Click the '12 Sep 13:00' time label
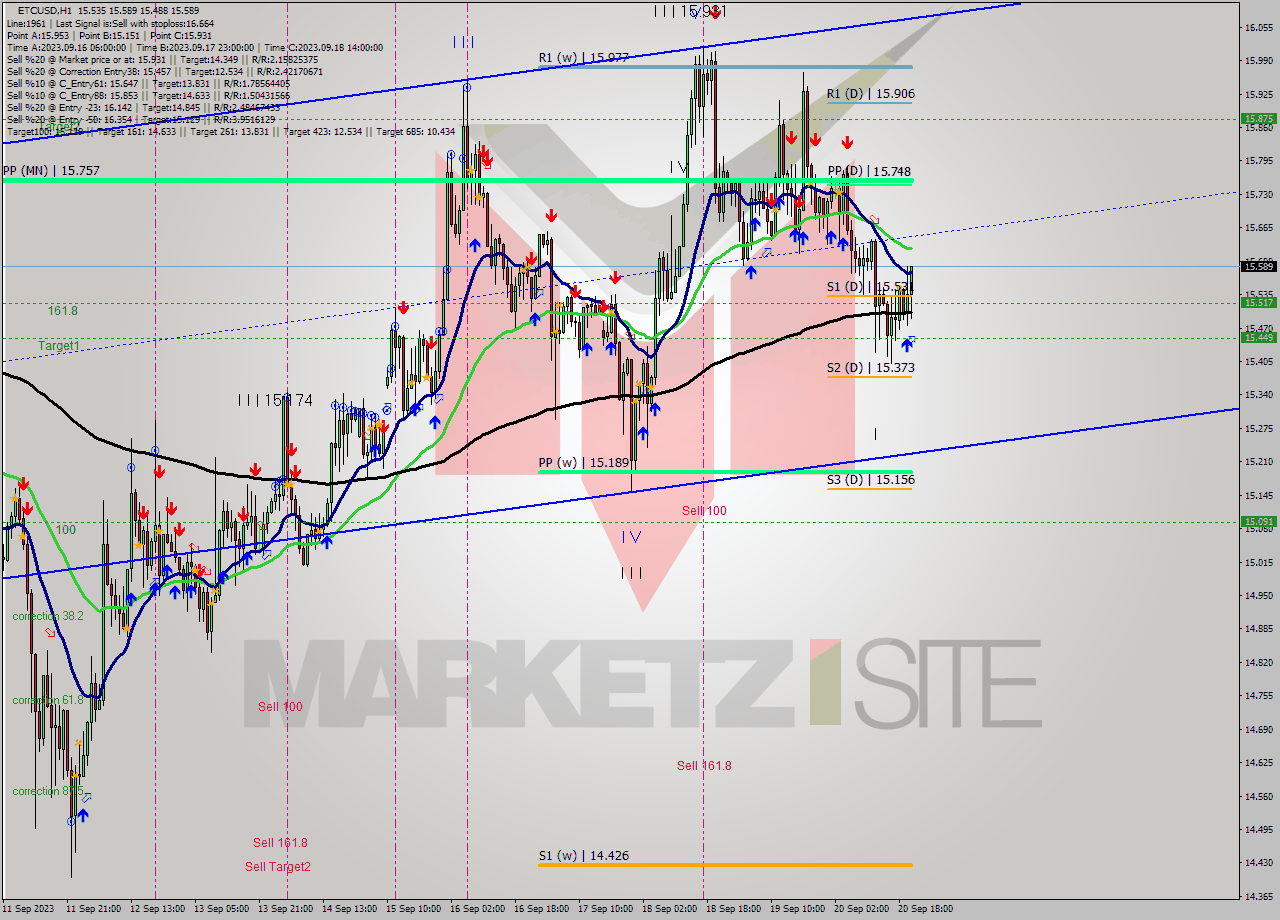 click(157, 909)
